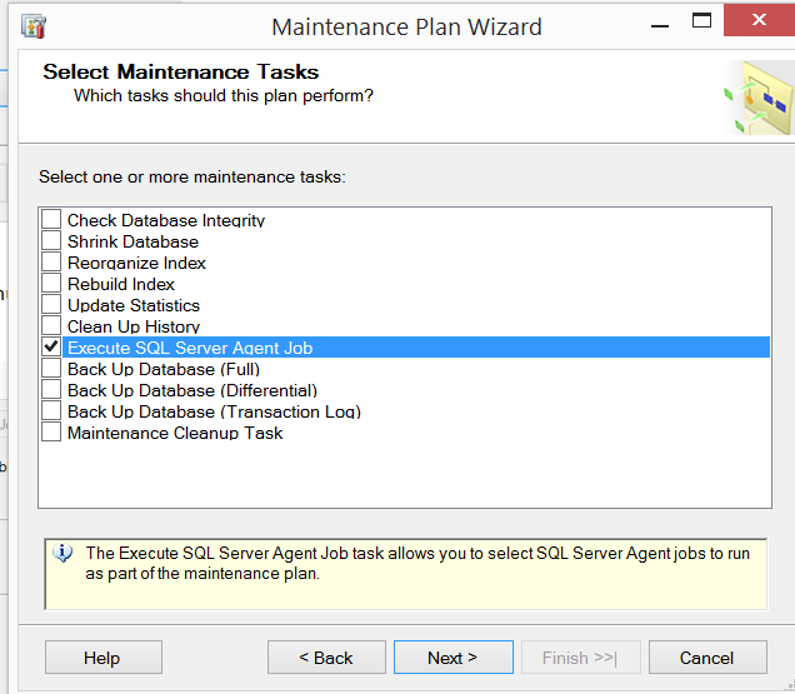Check the Check Database Integrity checkbox
This screenshot has width=795, height=694.
pyautogui.click(x=51, y=220)
